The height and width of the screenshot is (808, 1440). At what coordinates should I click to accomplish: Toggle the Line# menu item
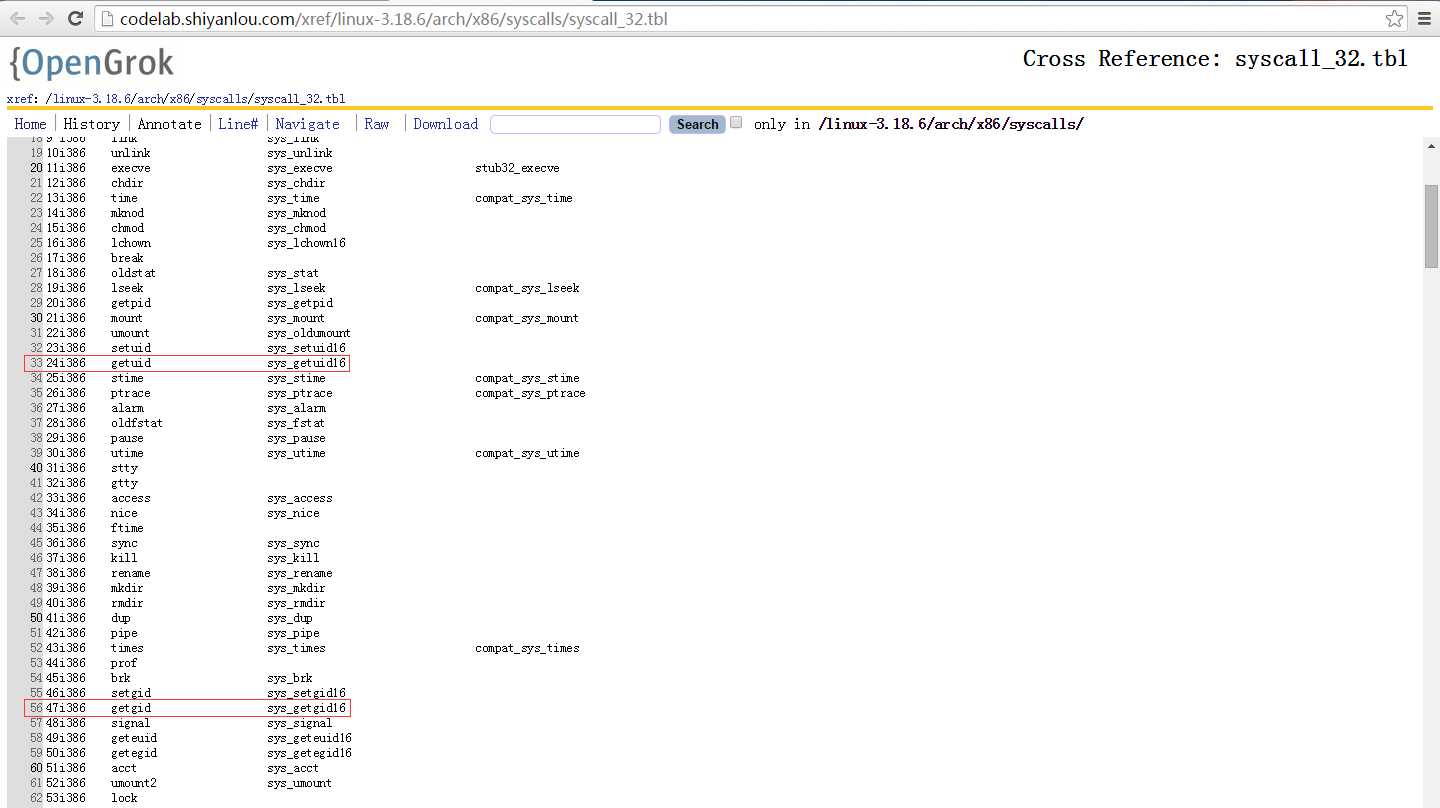pos(238,124)
